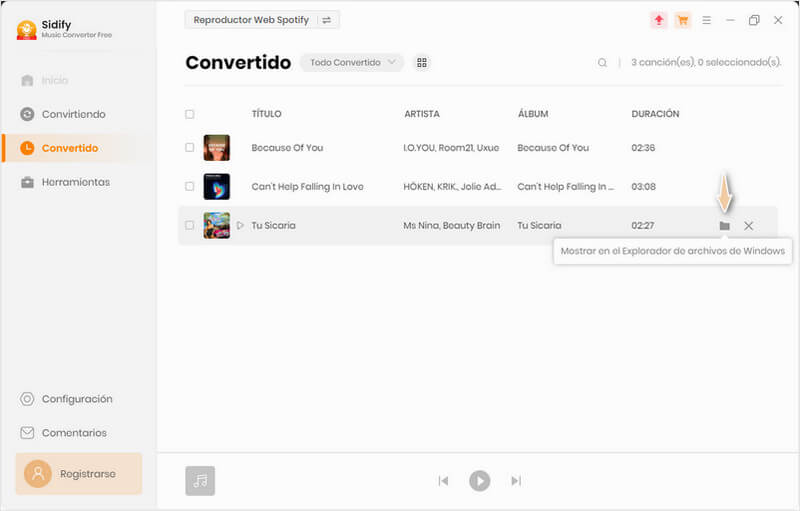Click the Configuración gear icon
The image size is (800, 511).
(27, 399)
